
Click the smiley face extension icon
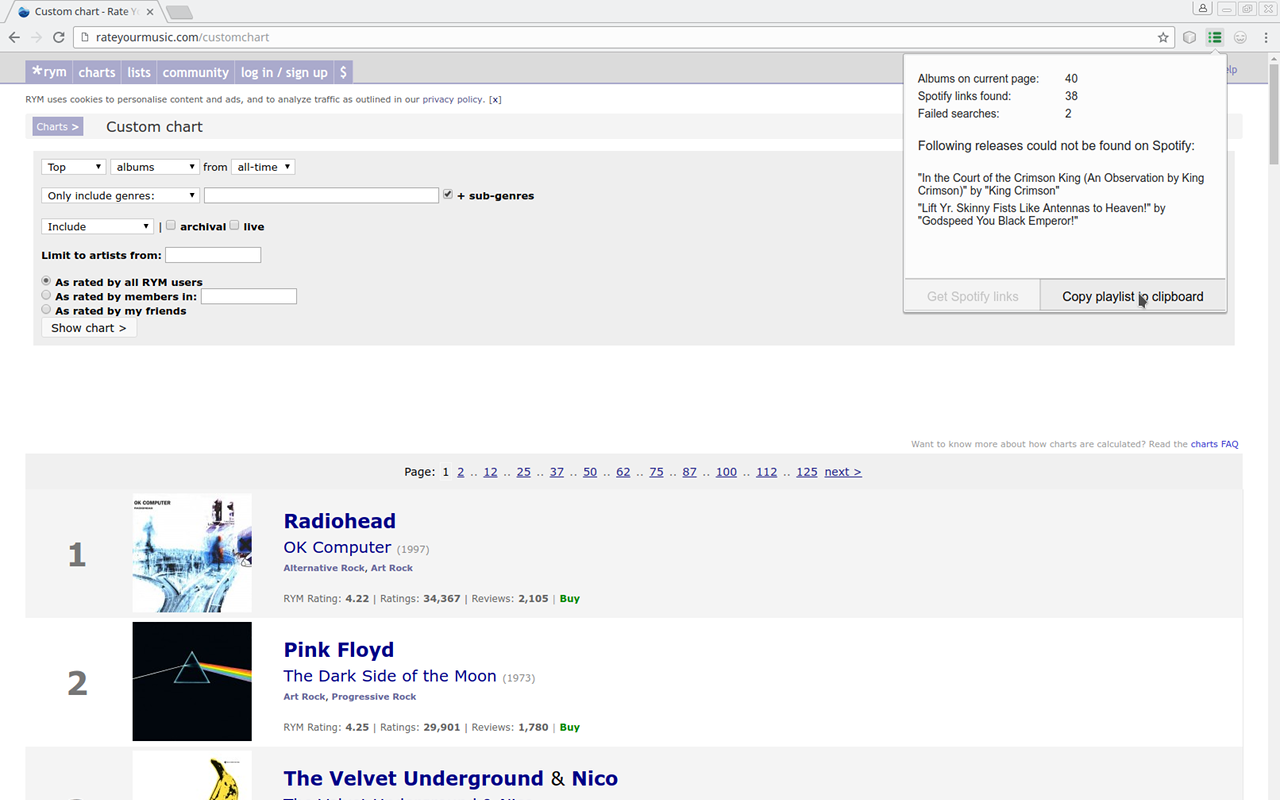point(1240,37)
